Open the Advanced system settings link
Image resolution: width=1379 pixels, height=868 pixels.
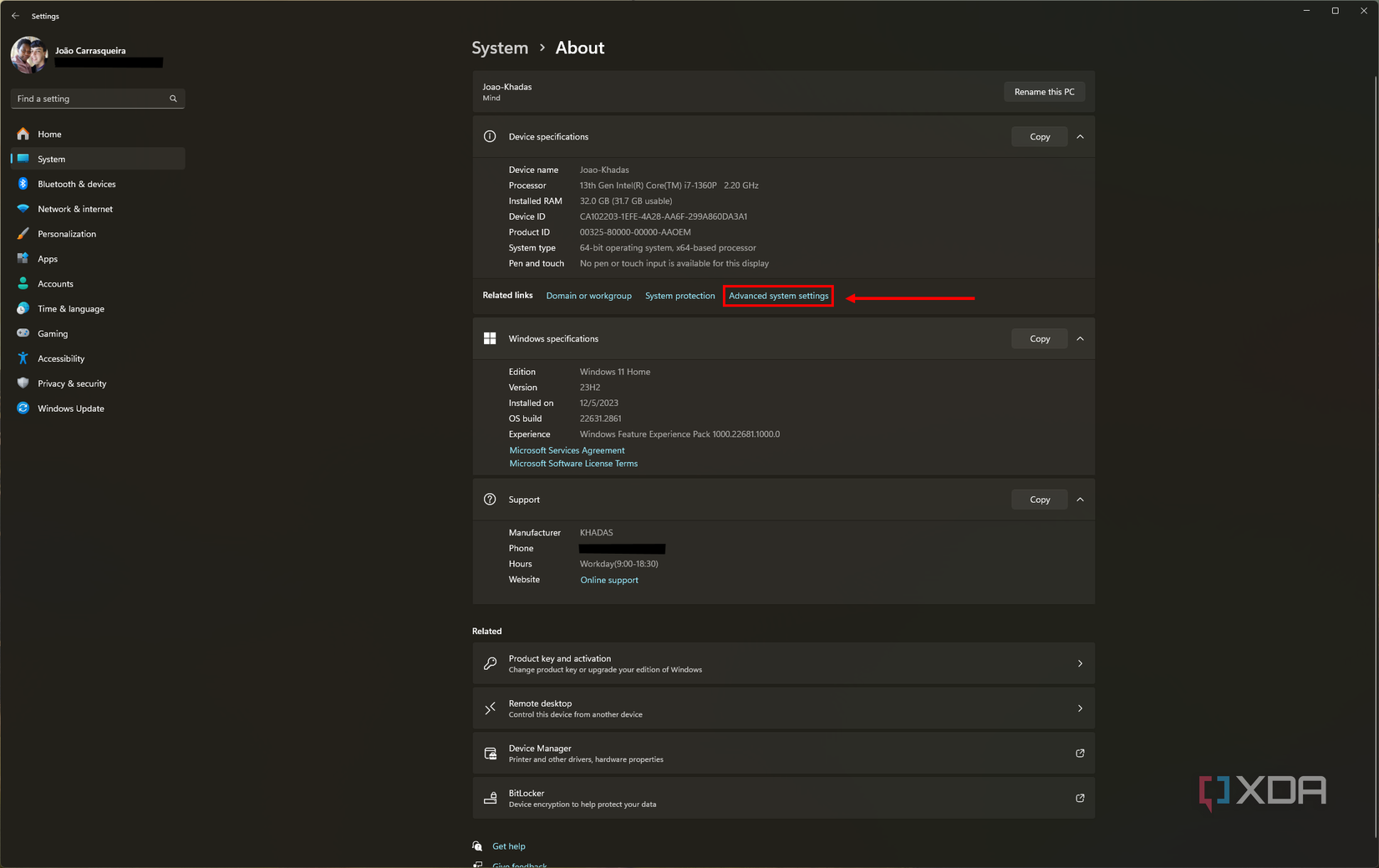coord(778,296)
